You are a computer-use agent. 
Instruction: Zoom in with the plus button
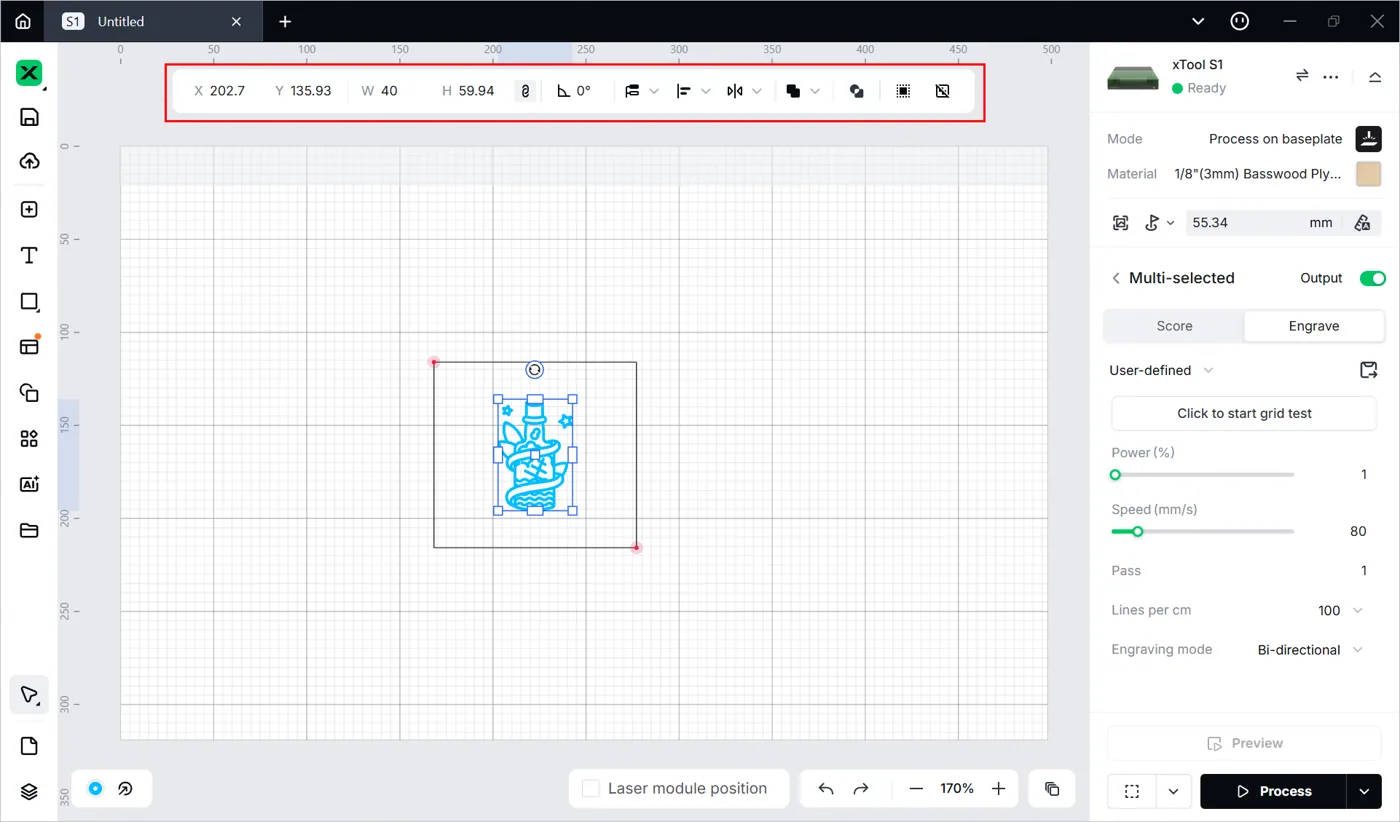click(x=998, y=789)
